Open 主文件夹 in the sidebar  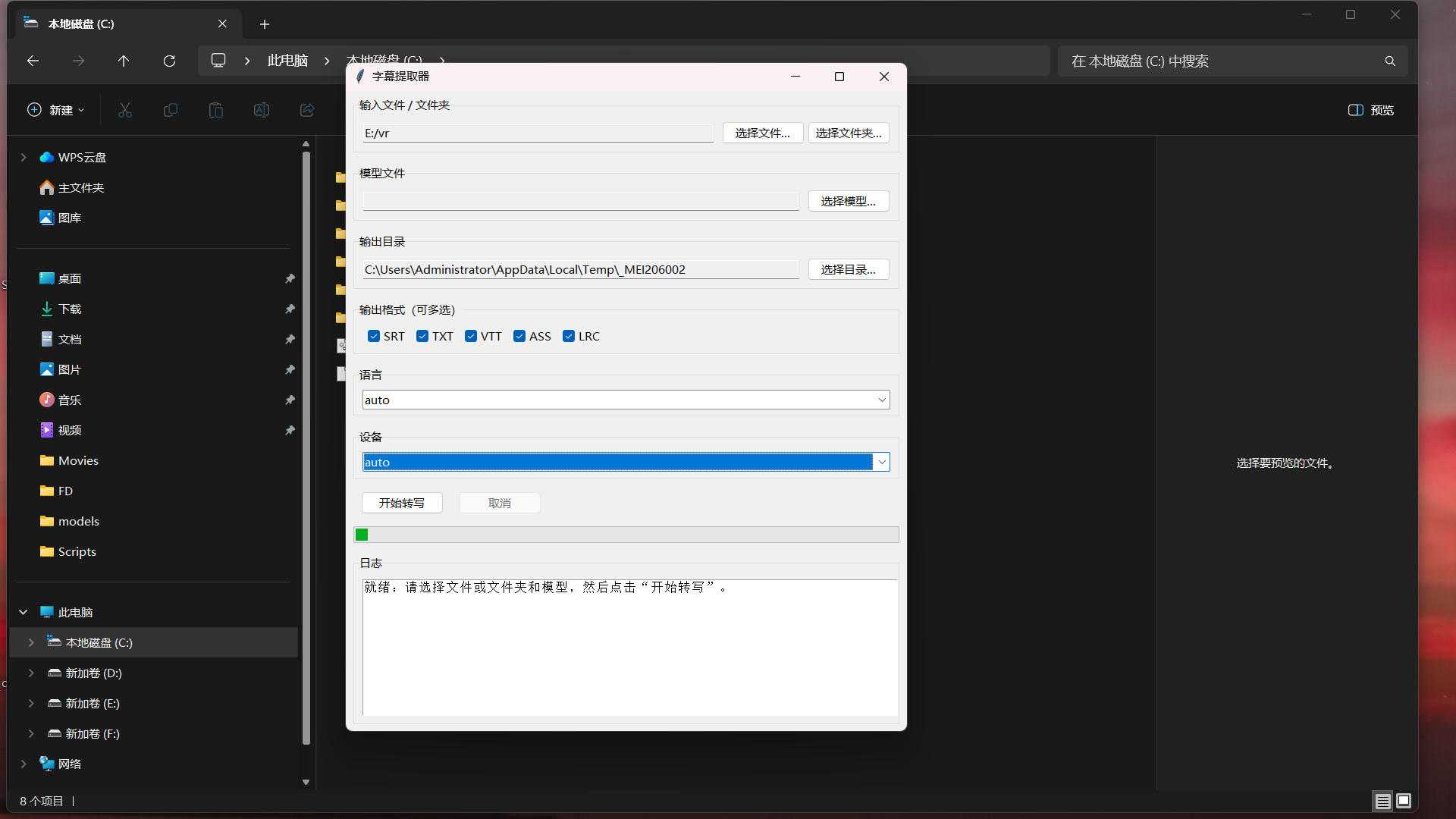(80, 187)
